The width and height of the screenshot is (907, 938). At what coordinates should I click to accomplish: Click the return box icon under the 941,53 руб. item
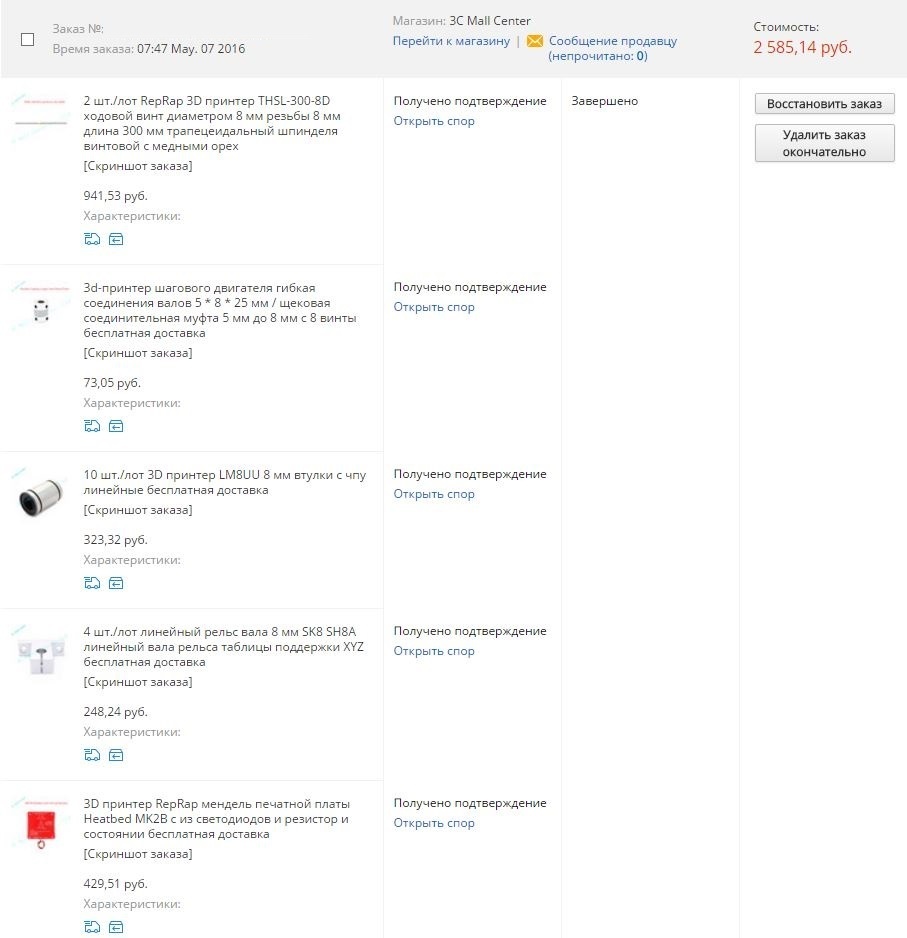(116, 239)
